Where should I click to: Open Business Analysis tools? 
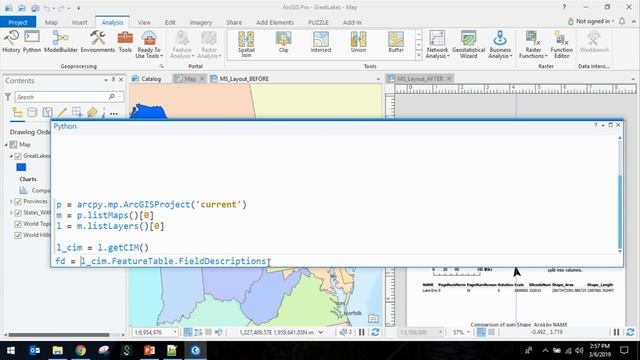(500, 44)
